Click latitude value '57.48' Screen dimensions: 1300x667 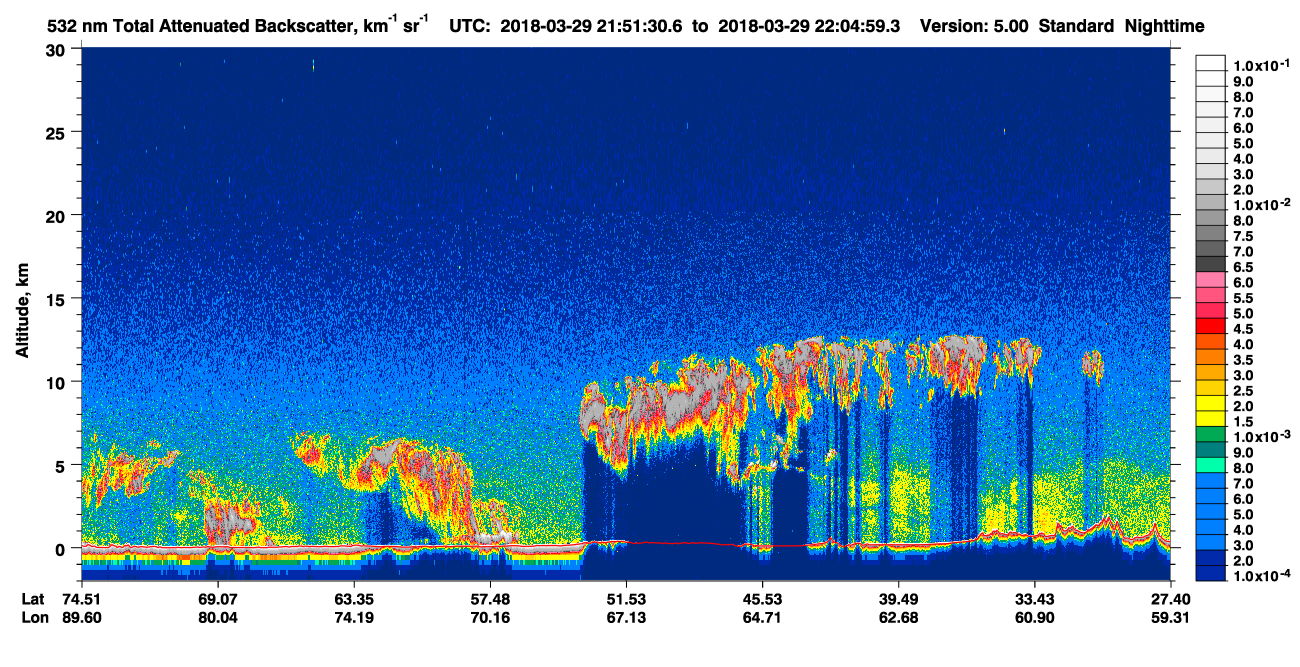[489, 599]
